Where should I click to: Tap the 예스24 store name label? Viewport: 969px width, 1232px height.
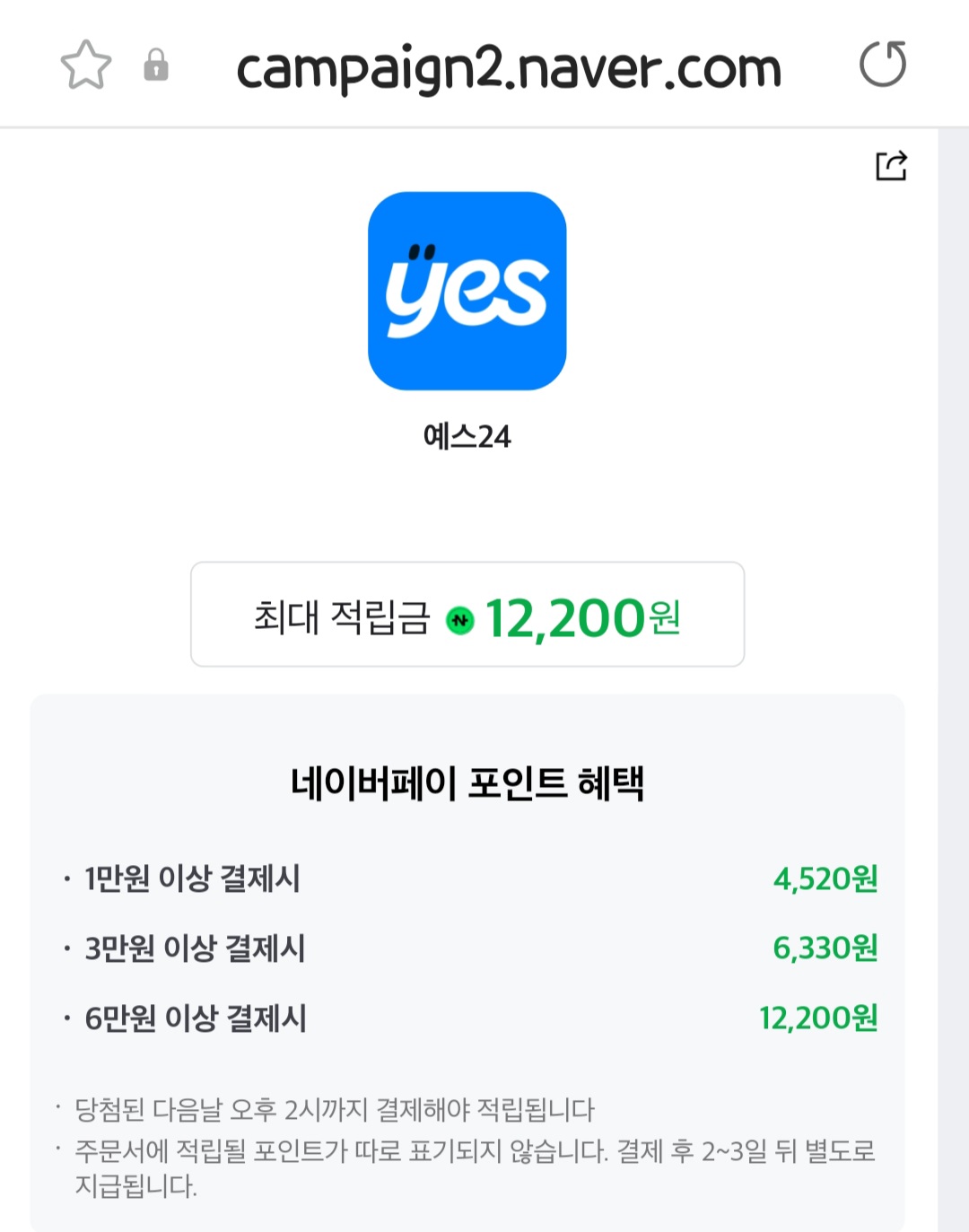click(467, 437)
